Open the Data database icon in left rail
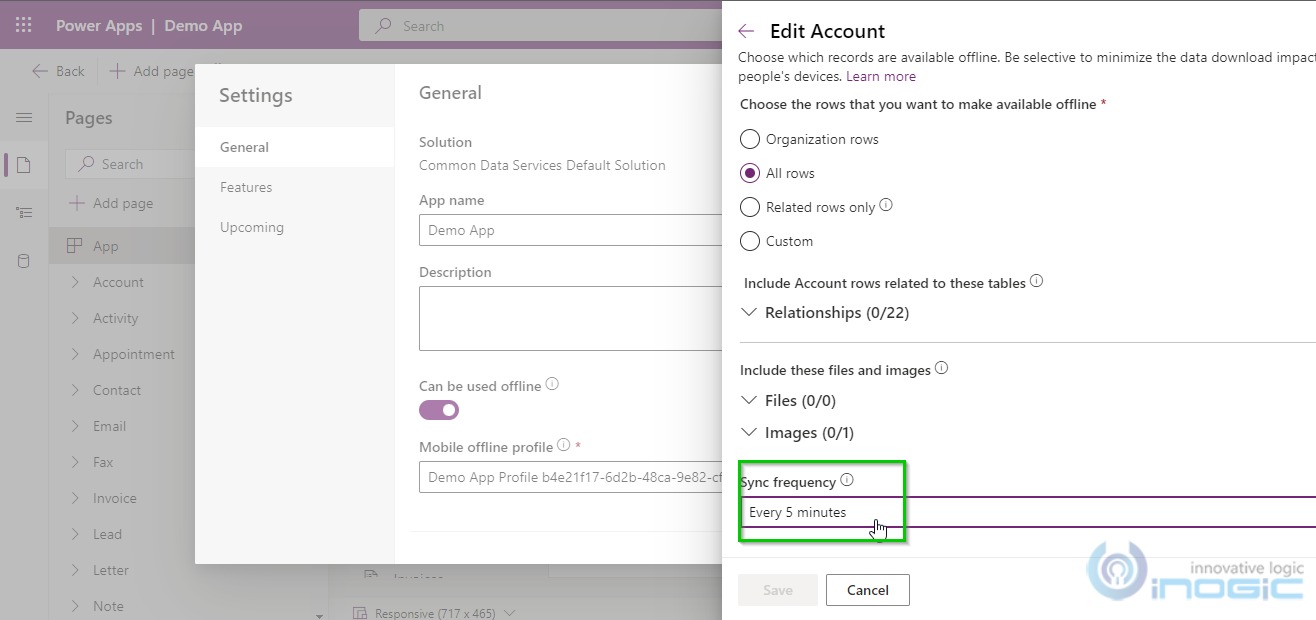Screen dimensions: 1316x620 pyautogui.click(x=24, y=261)
